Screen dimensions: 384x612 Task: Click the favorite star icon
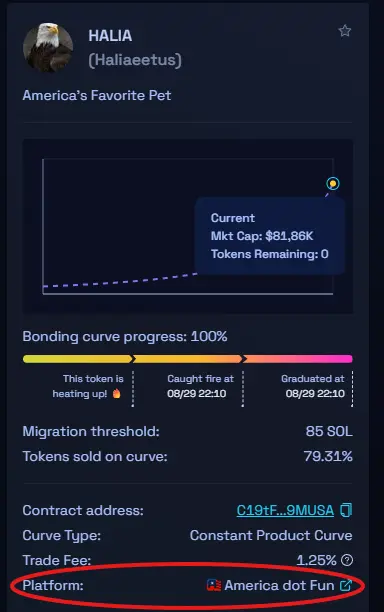(345, 31)
